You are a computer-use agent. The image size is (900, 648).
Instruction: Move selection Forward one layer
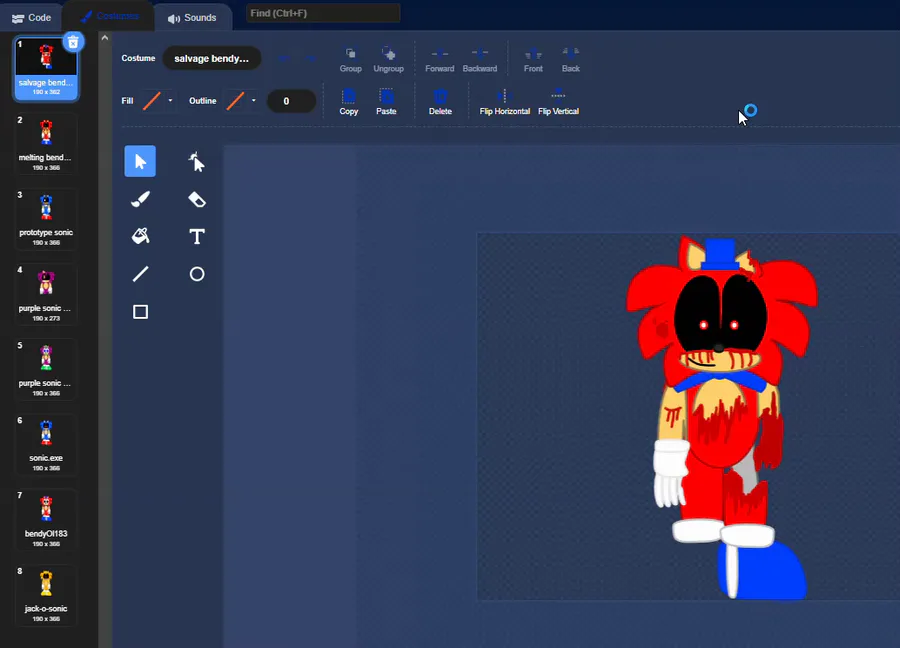440,60
